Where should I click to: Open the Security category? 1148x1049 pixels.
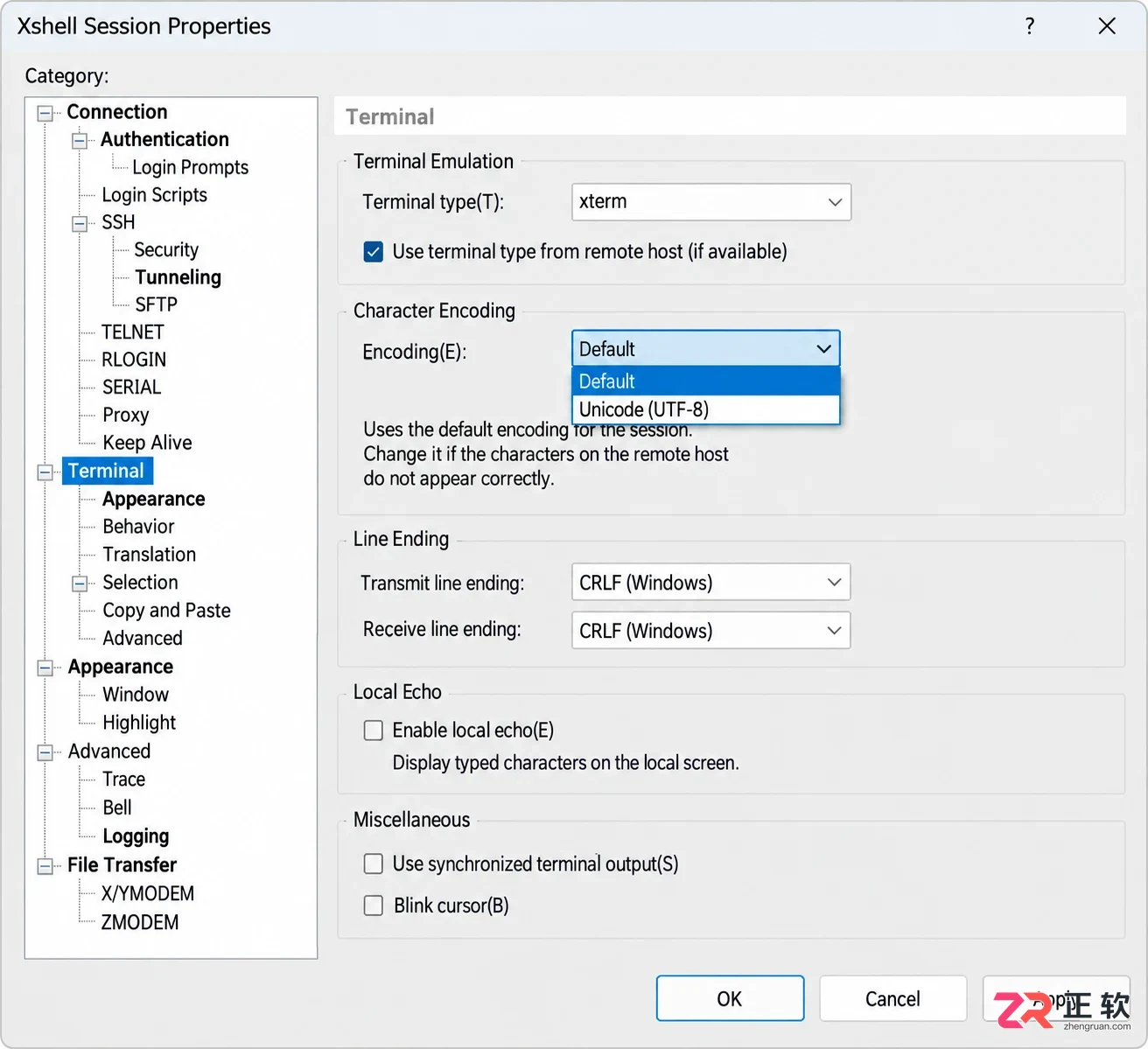[166, 250]
